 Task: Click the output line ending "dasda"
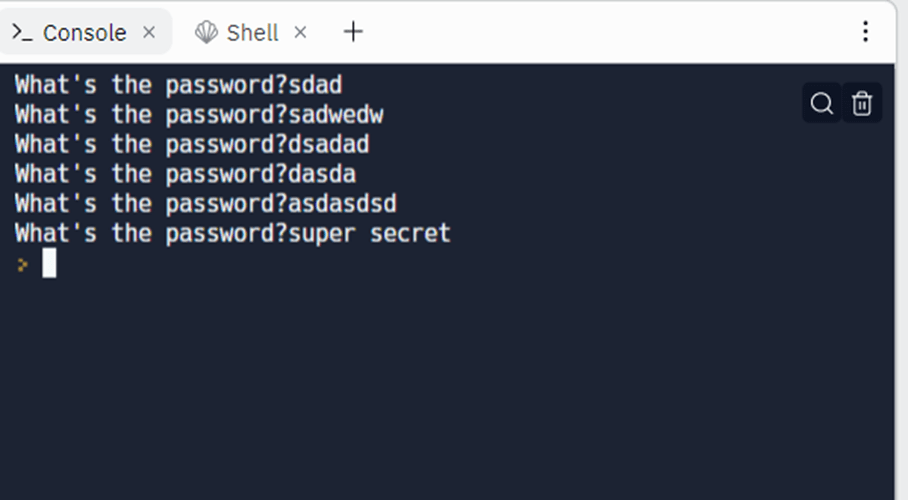pos(185,174)
